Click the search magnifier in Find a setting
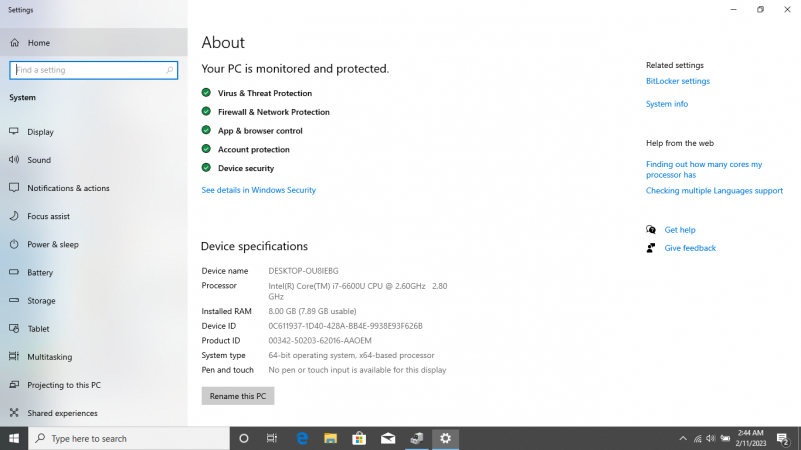The height and width of the screenshot is (450, 801). (x=170, y=70)
